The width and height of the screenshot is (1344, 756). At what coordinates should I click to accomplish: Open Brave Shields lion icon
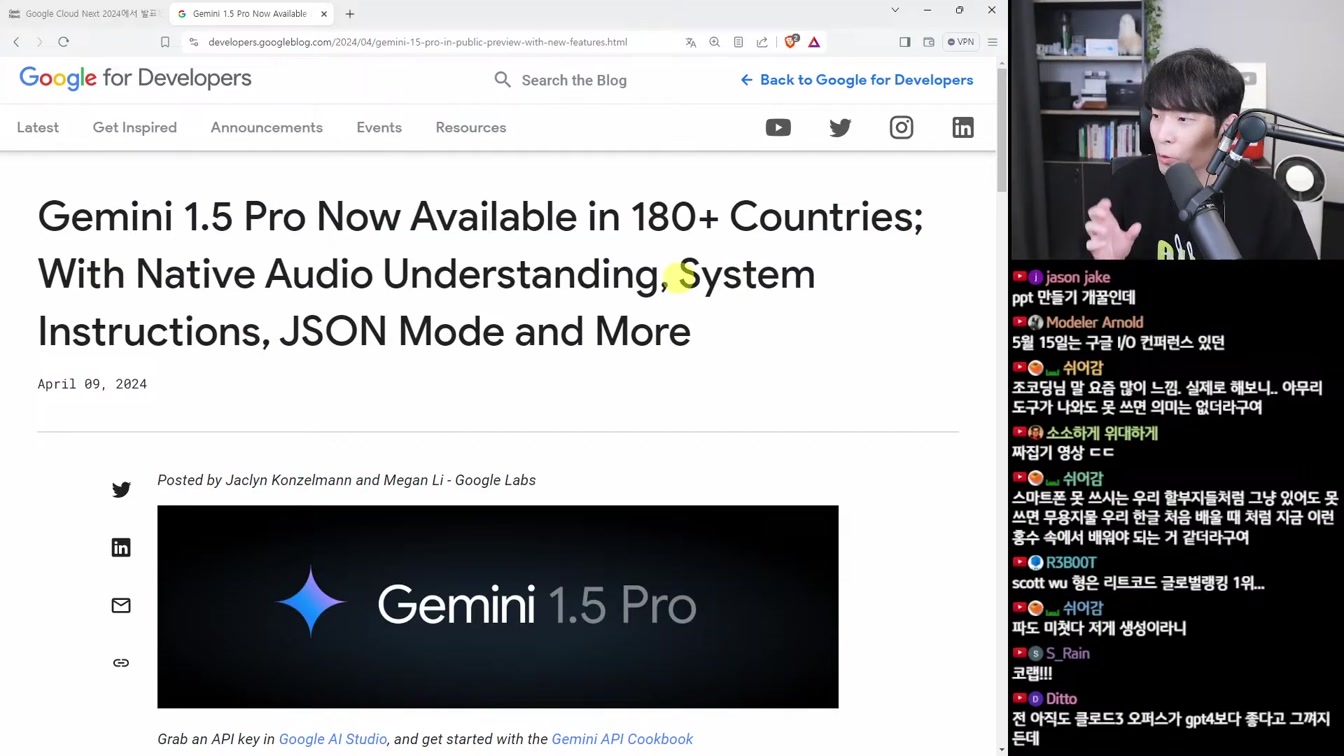coord(791,42)
